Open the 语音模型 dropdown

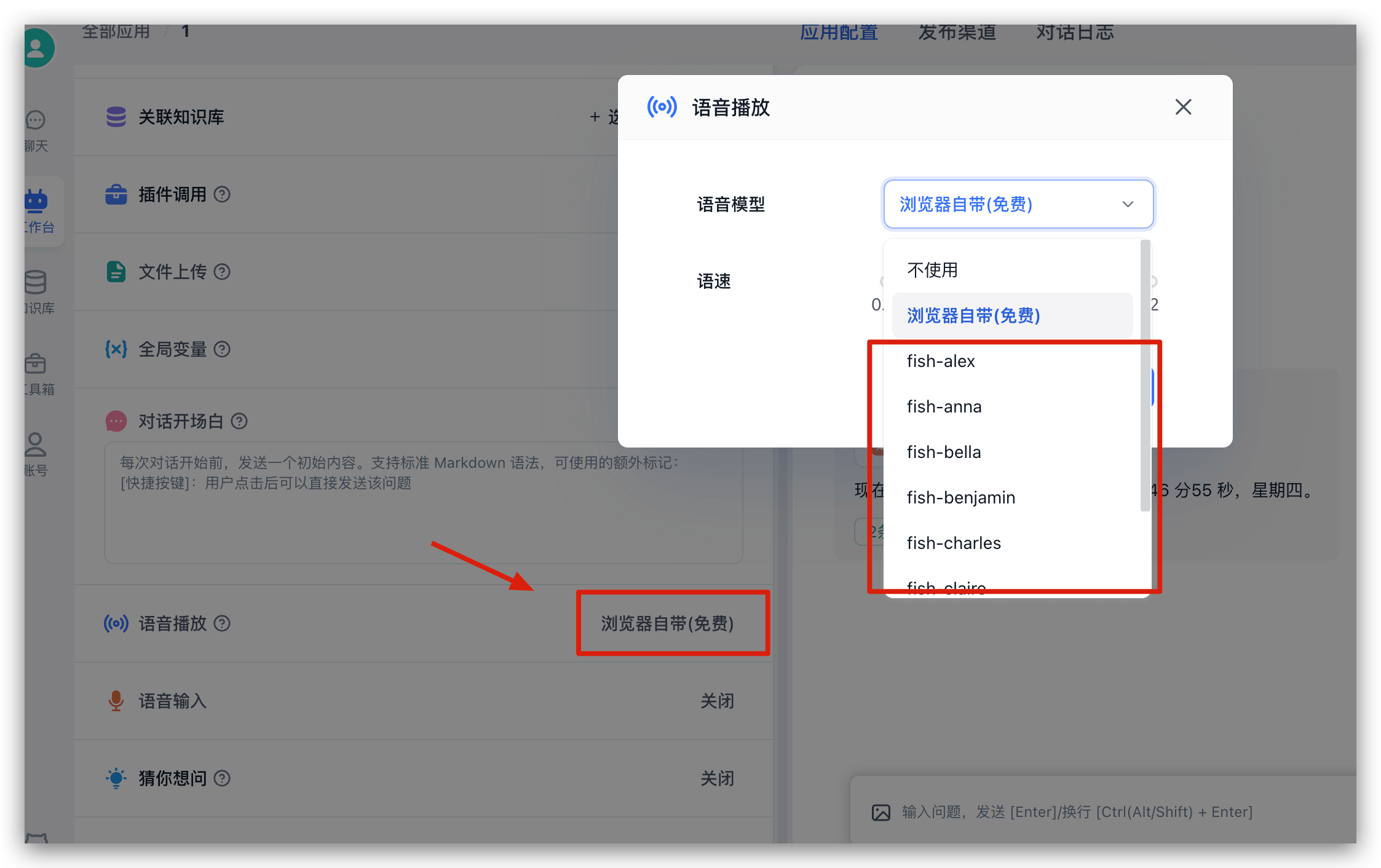coord(1018,204)
